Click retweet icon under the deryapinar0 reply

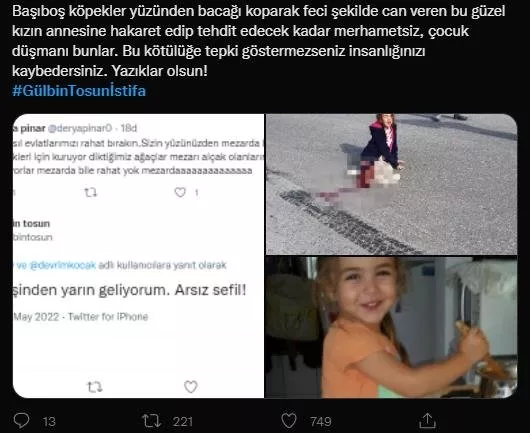tap(91, 193)
